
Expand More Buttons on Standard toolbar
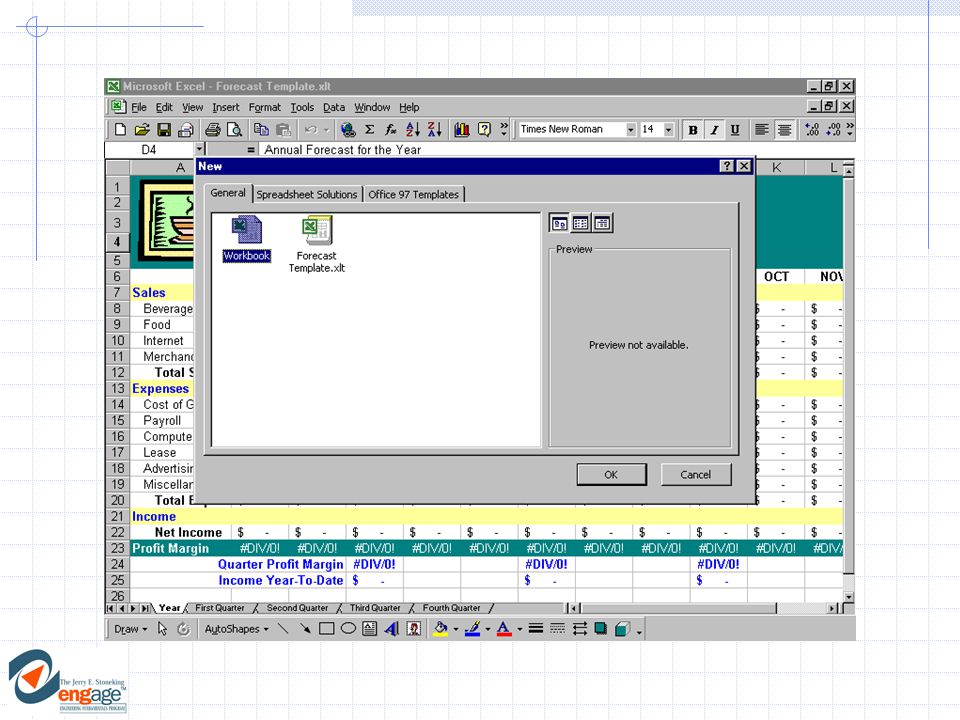(504, 129)
